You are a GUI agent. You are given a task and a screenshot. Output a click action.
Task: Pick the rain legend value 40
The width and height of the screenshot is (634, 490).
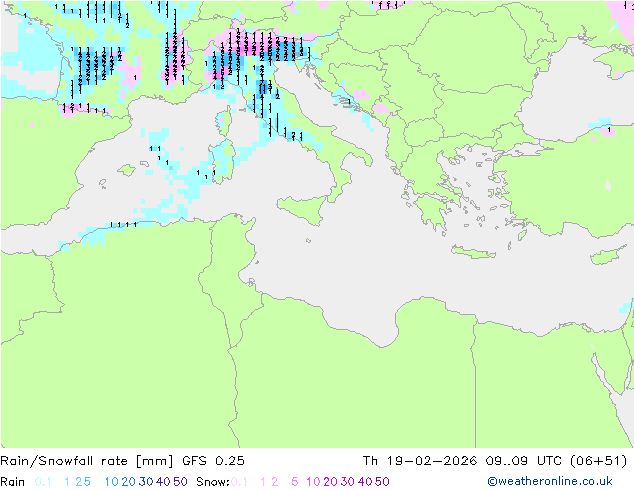coord(163,482)
